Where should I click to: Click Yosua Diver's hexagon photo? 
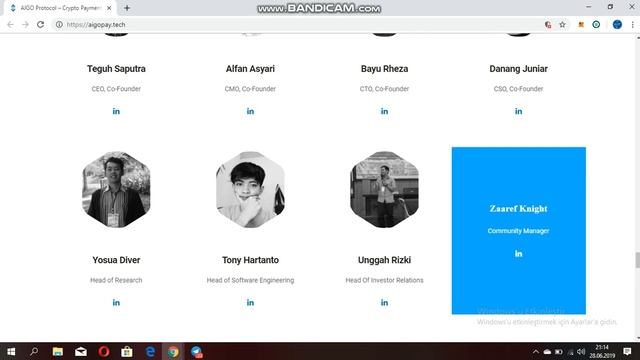point(116,189)
